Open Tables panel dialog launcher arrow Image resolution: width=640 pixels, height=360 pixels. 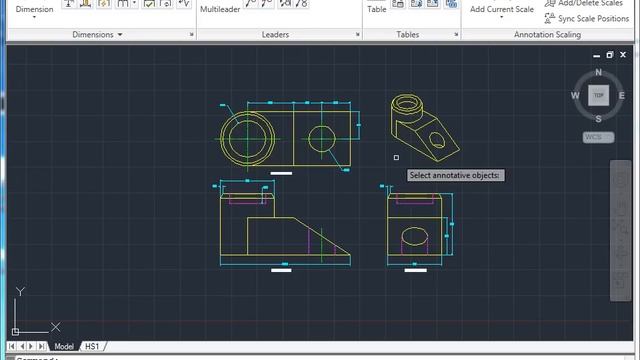[x=456, y=35]
